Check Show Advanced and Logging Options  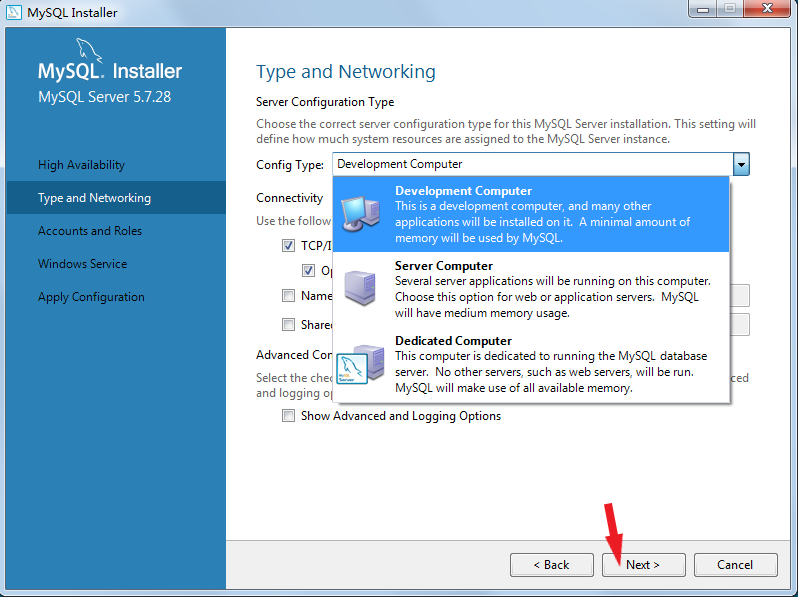(289, 416)
